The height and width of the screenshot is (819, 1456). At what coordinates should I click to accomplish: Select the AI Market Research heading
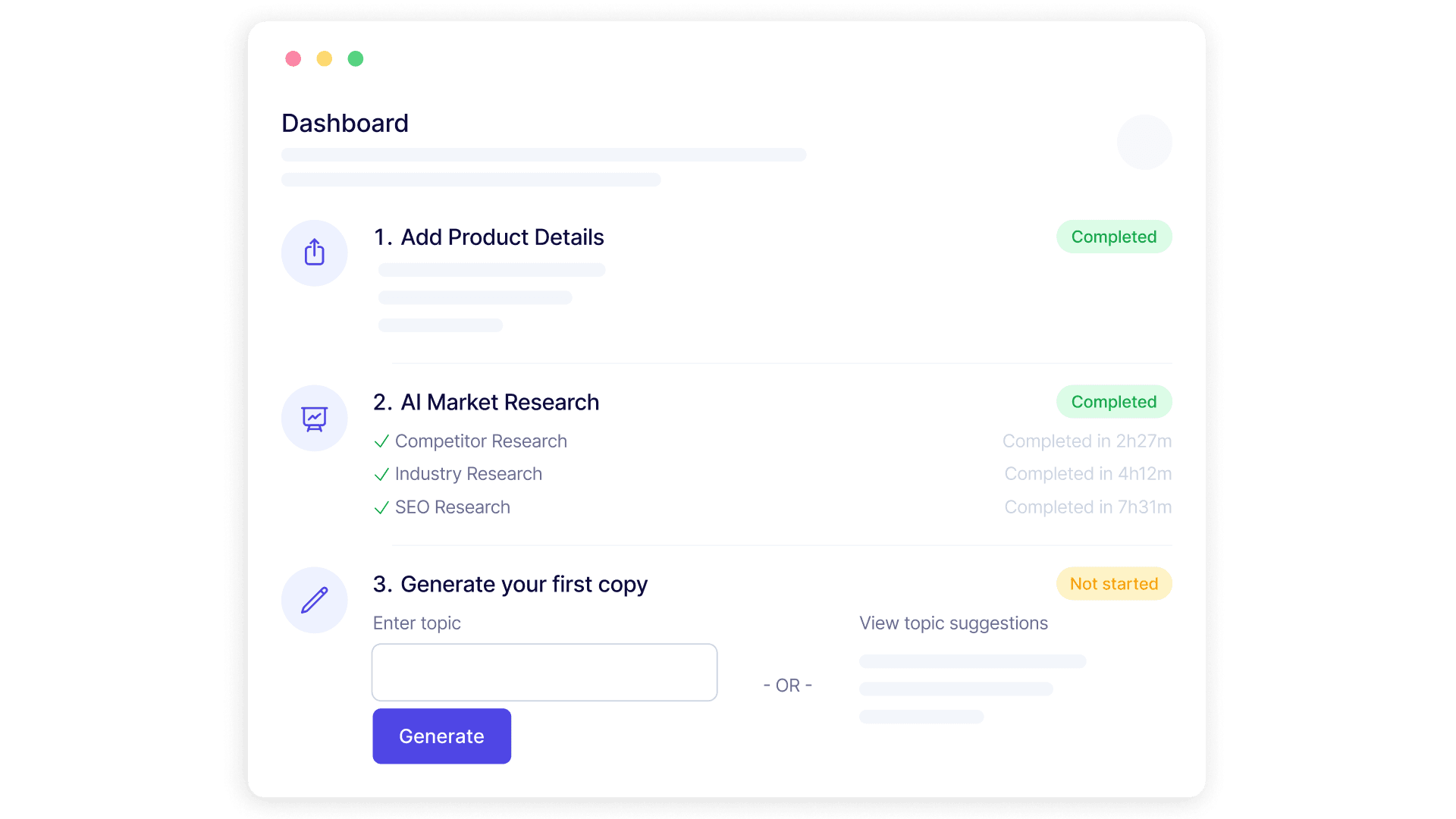pyautogui.click(x=486, y=403)
